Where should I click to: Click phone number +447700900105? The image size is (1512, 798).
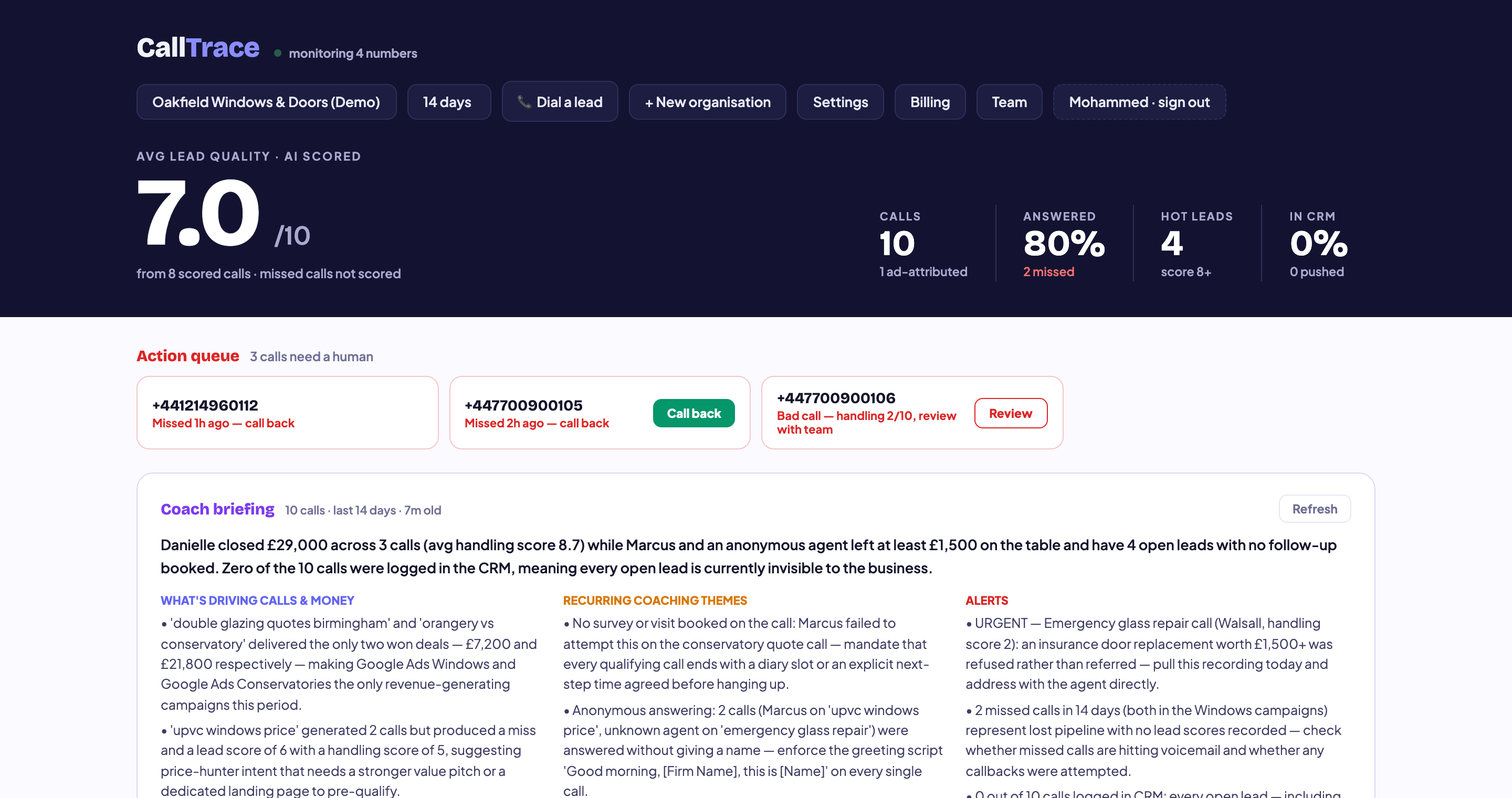(x=523, y=405)
